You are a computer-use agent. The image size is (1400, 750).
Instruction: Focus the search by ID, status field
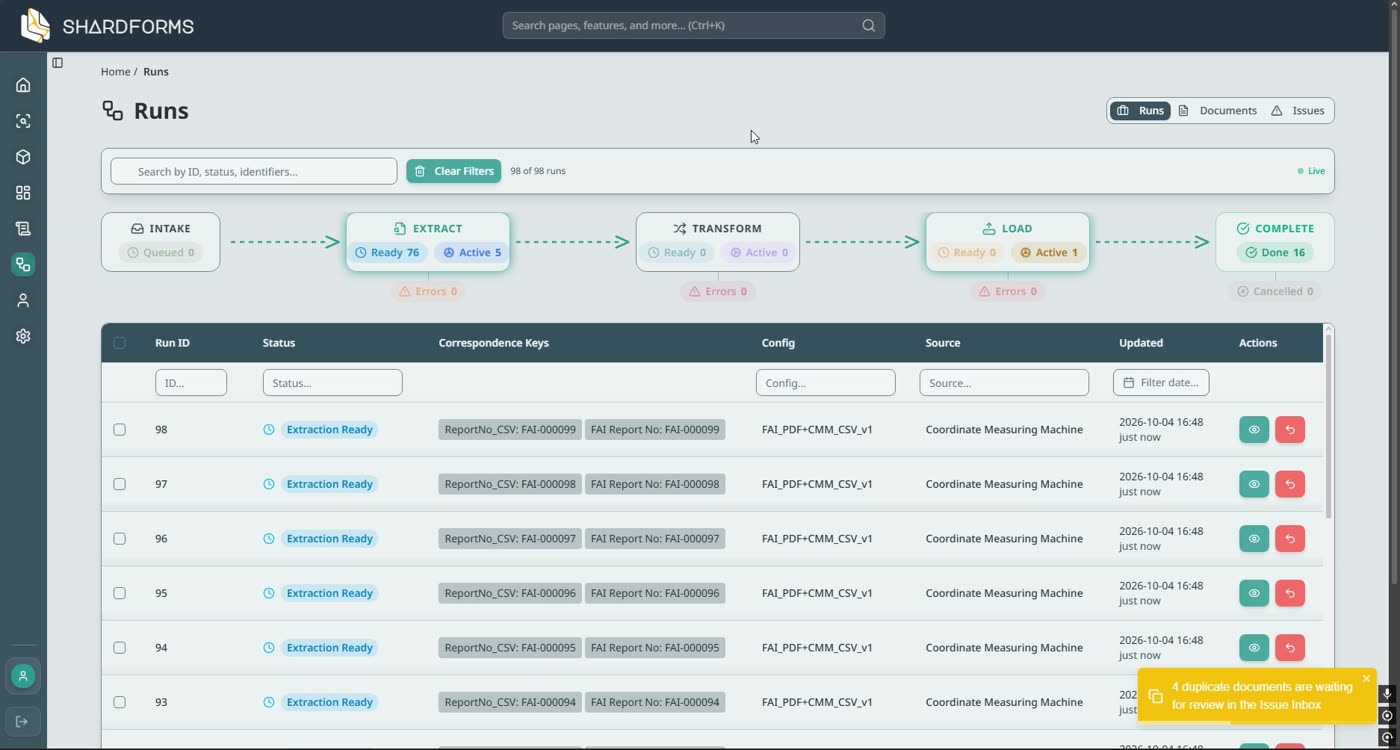(x=254, y=171)
